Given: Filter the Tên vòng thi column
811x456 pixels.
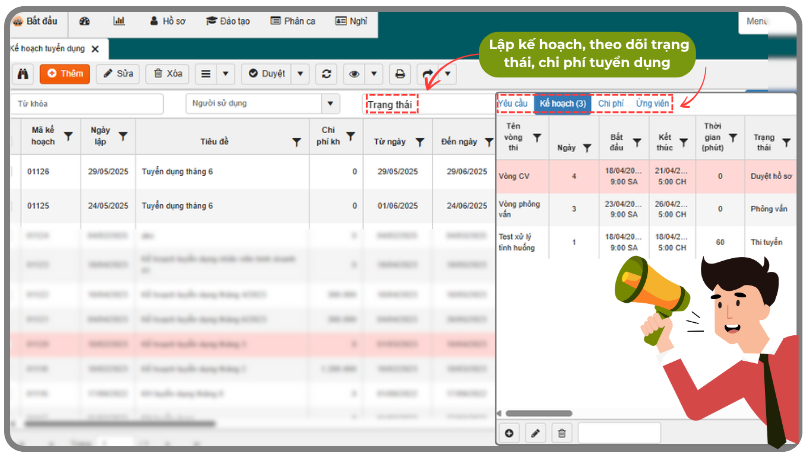Looking at the screenshot, I should [537, 138].
